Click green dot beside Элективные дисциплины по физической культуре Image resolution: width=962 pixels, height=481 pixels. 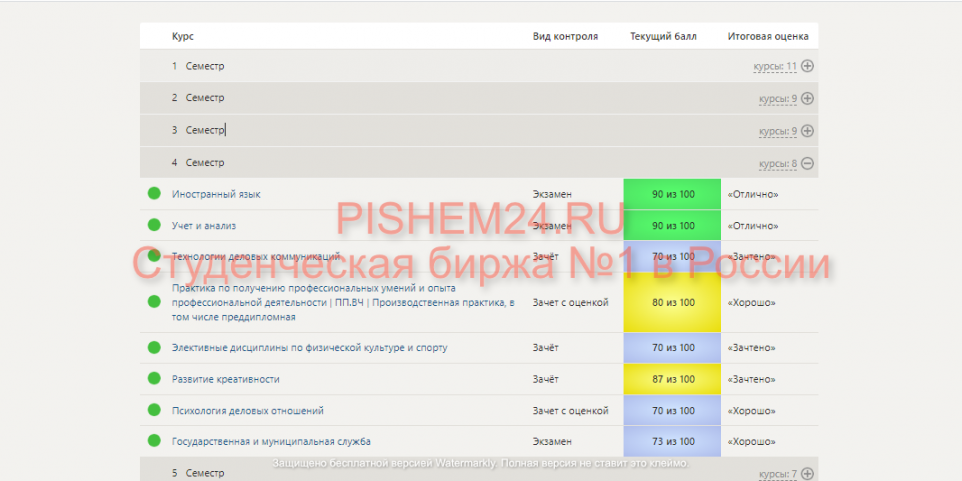tap(154, 347)
